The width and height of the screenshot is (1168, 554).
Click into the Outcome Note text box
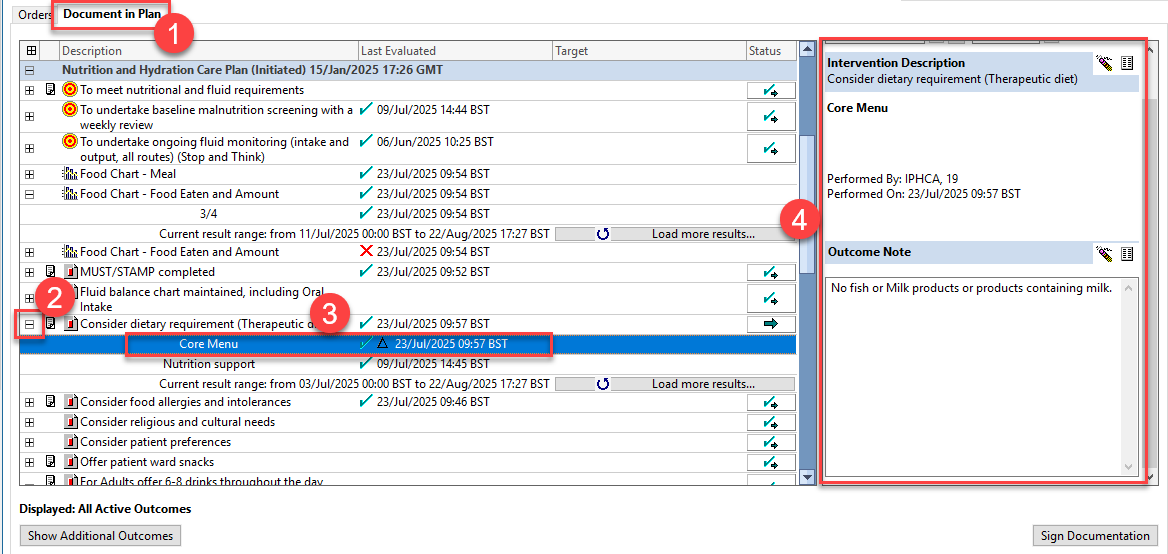tap(974, 376)
